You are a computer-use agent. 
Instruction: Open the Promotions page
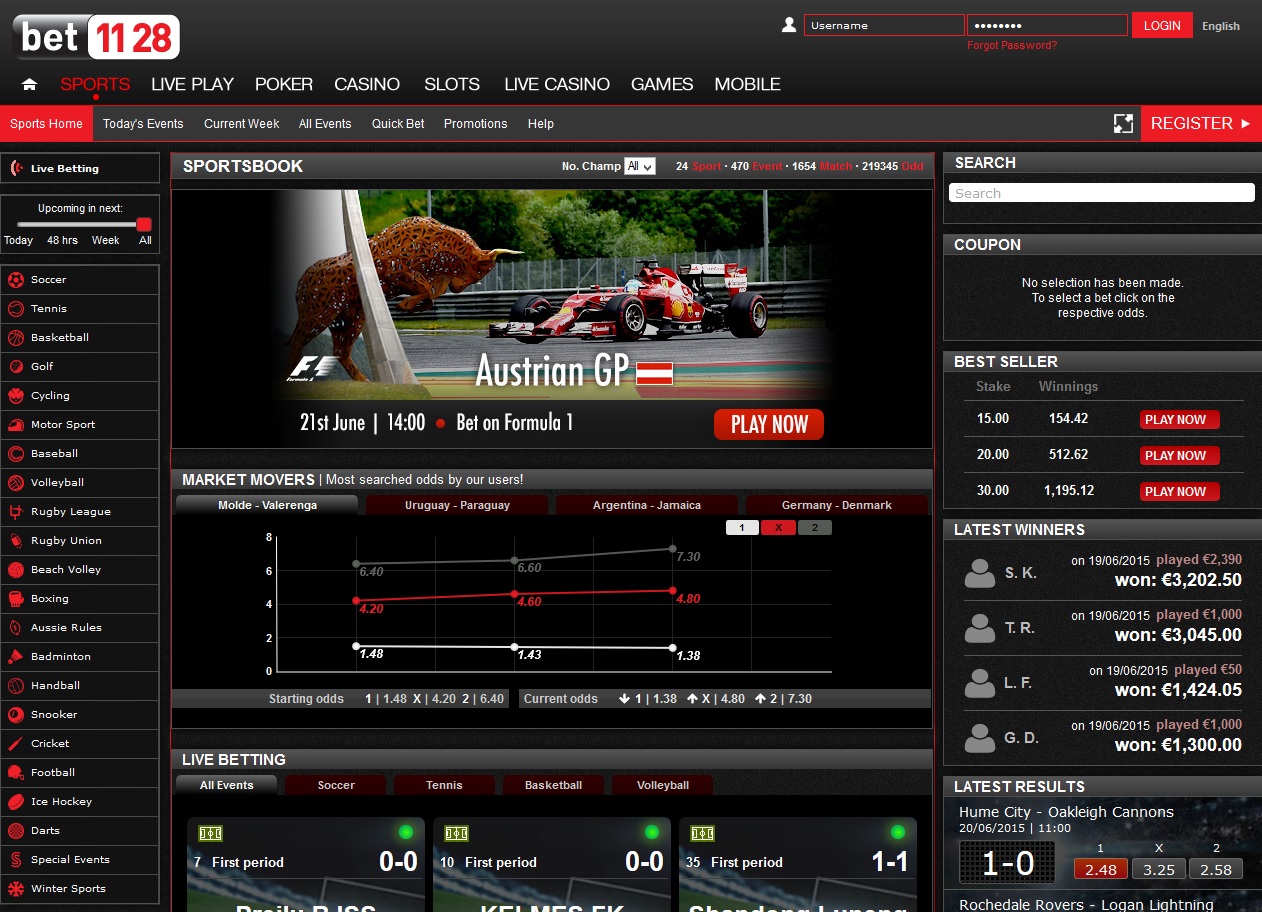click(x=476, y=124)
